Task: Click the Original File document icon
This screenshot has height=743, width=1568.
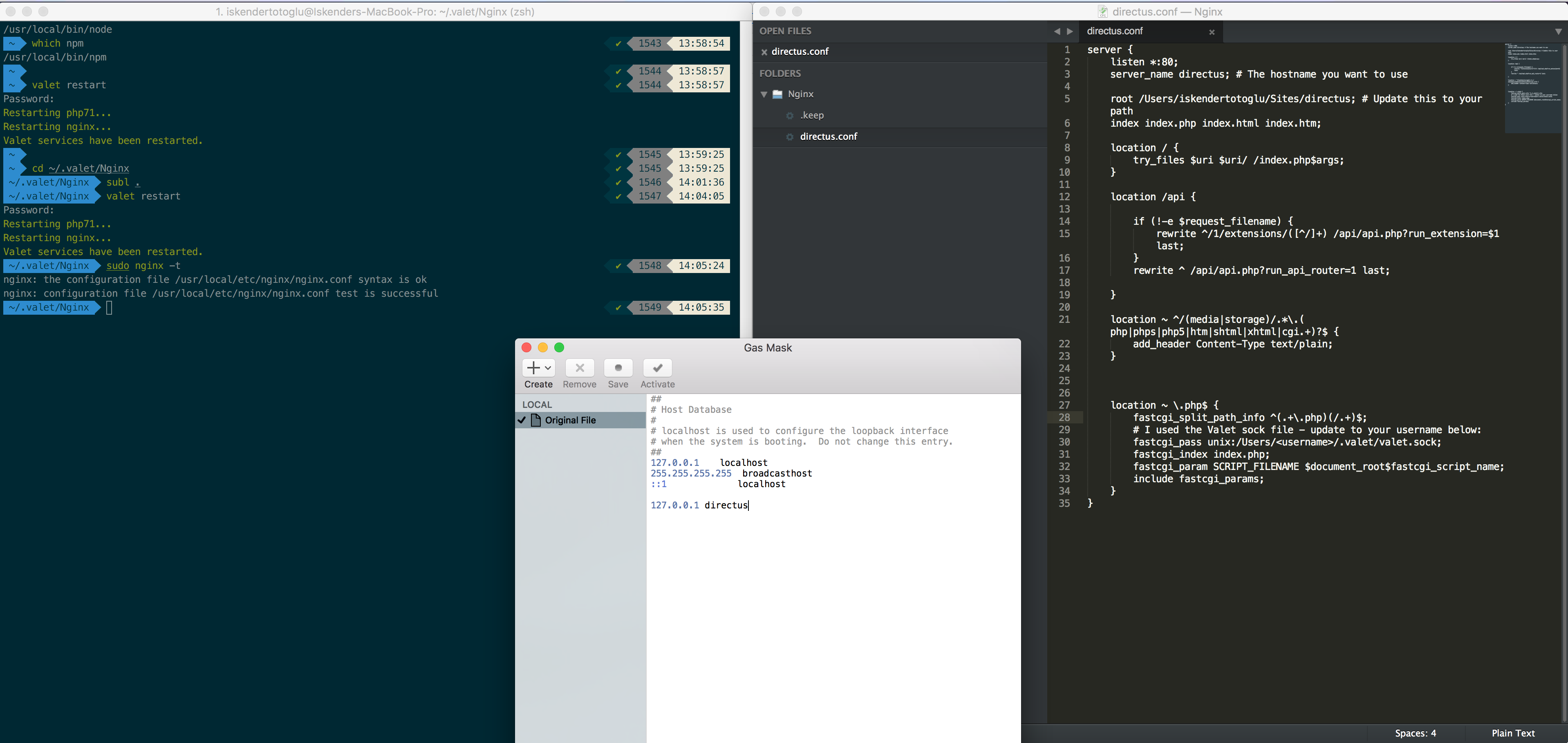Action: [x=535, y=420]
